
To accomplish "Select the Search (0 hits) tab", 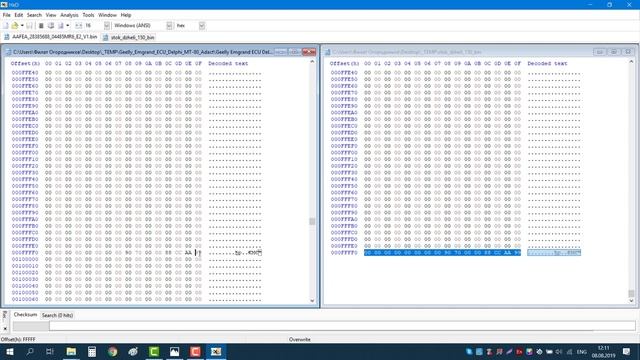I will click(57, 315).
